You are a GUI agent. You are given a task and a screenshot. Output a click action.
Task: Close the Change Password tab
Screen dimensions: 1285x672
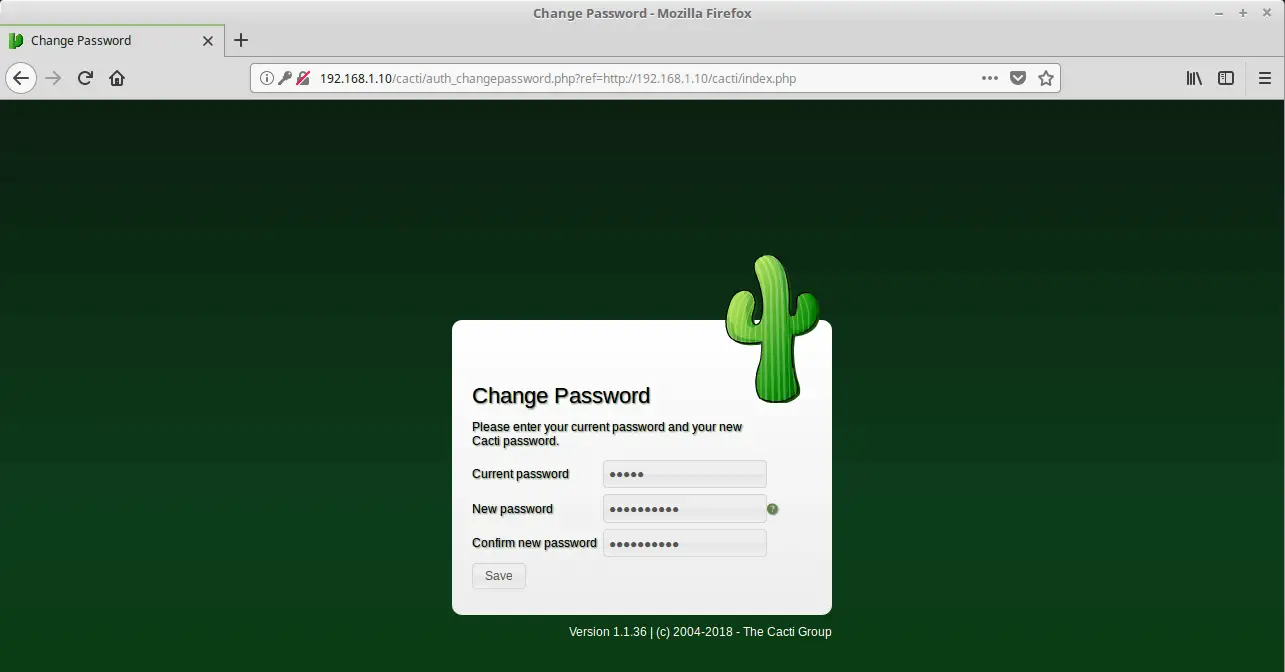208,41
